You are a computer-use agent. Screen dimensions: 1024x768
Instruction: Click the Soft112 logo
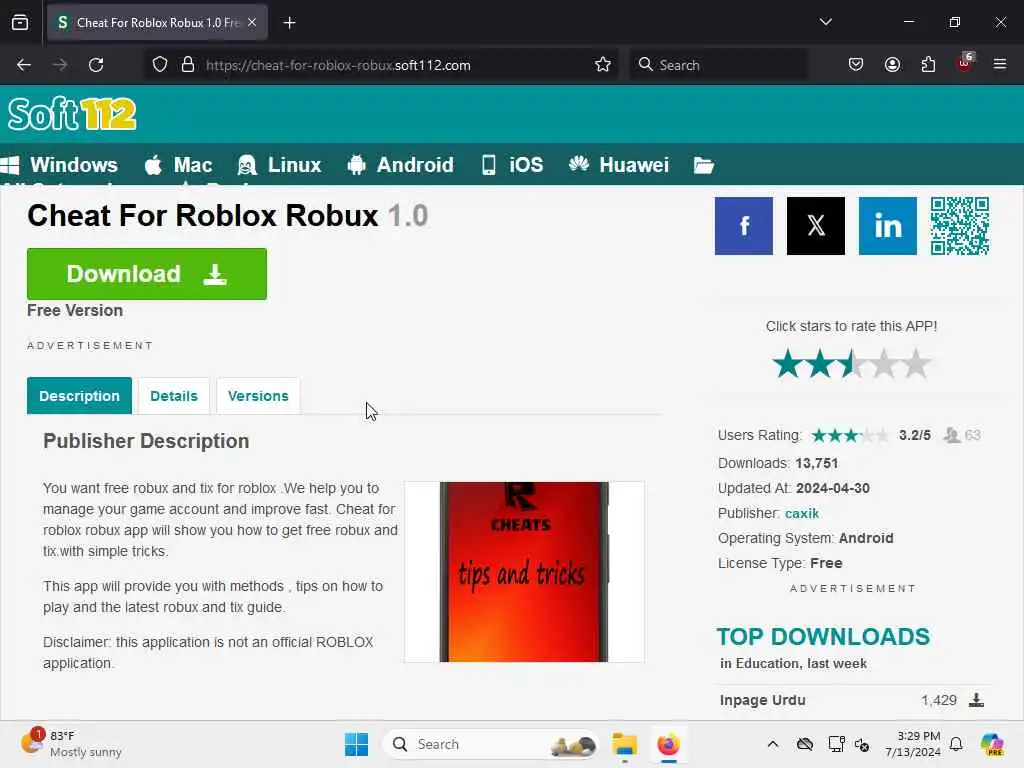click(72, 114)
